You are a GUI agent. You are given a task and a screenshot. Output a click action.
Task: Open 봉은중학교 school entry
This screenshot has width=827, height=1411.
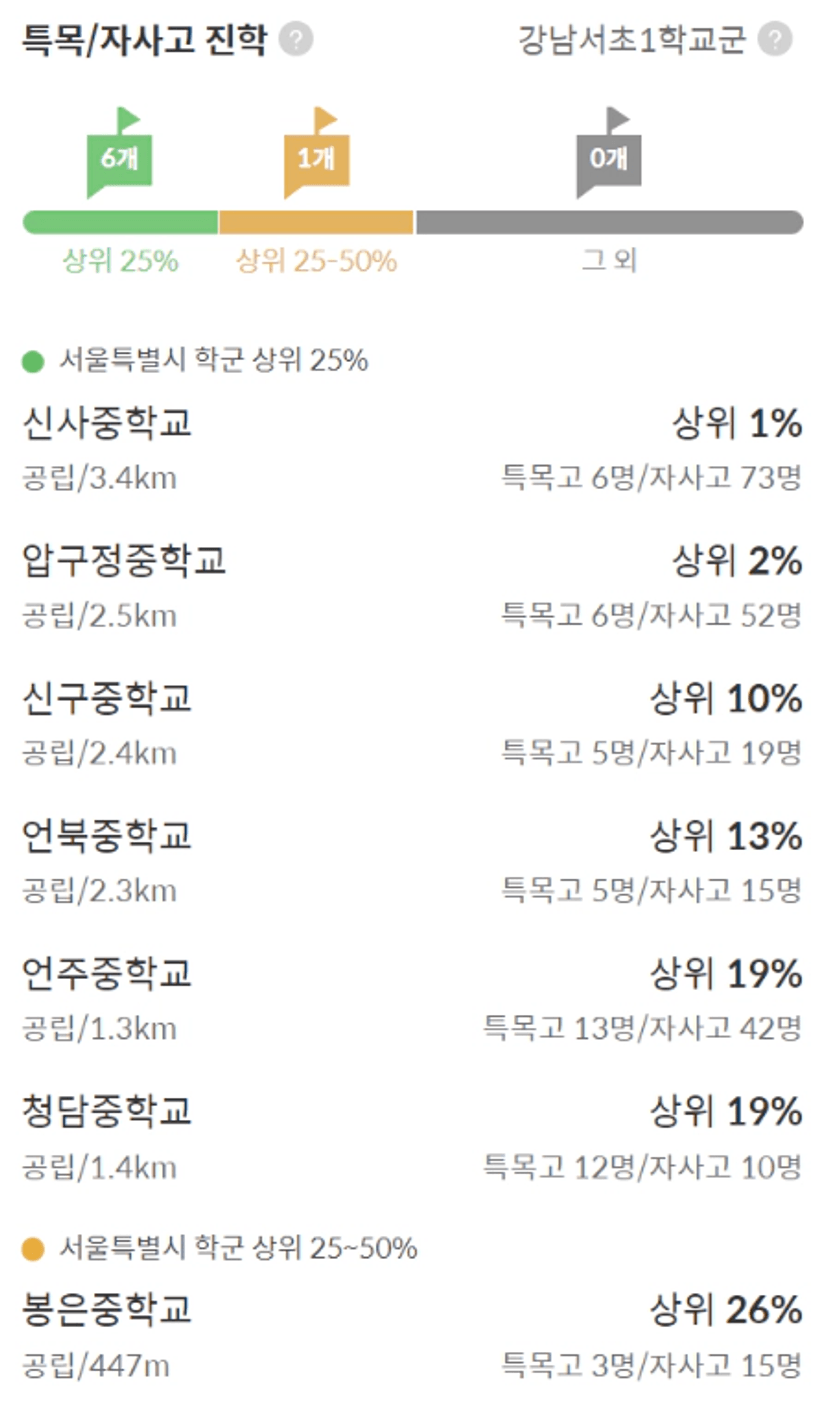[107, 1310]
